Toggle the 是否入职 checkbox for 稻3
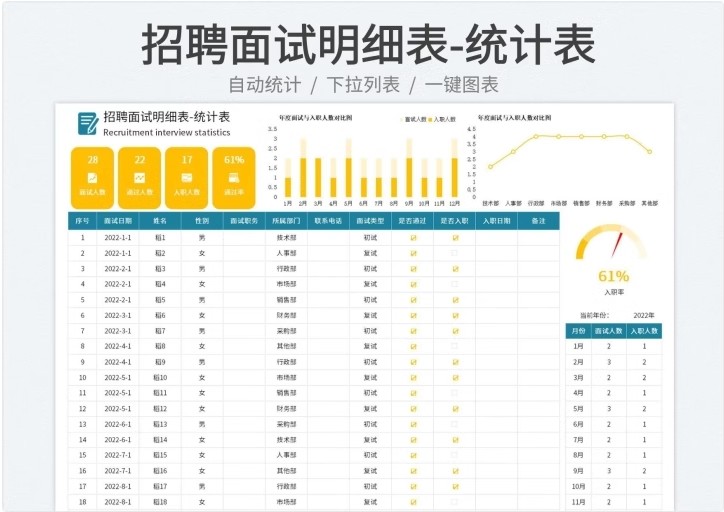Viewport: 724px width, 512px height. 455,269
